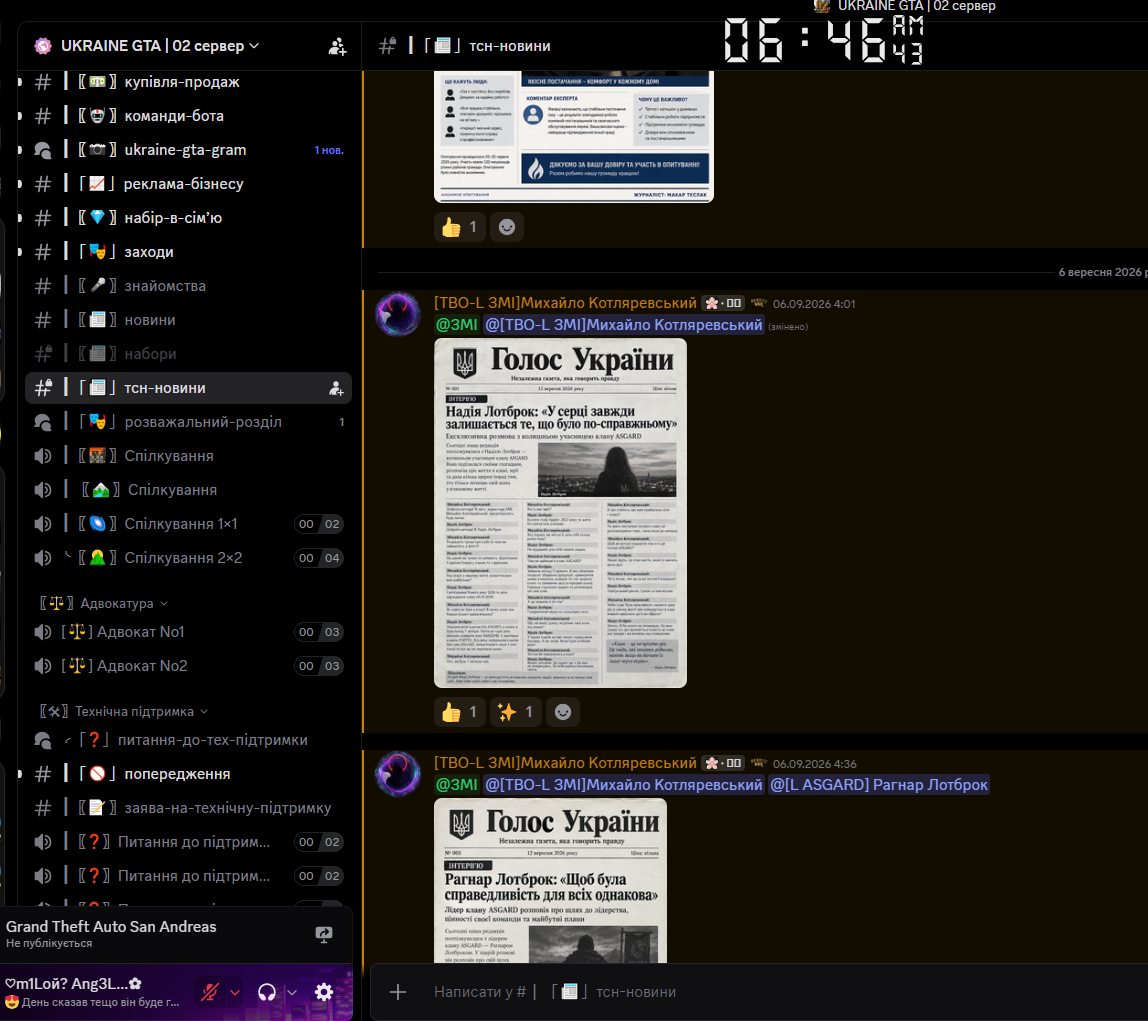Open the UKRAINE GTA server dropdown menu

pyautogui.click(x=160, y=46)
